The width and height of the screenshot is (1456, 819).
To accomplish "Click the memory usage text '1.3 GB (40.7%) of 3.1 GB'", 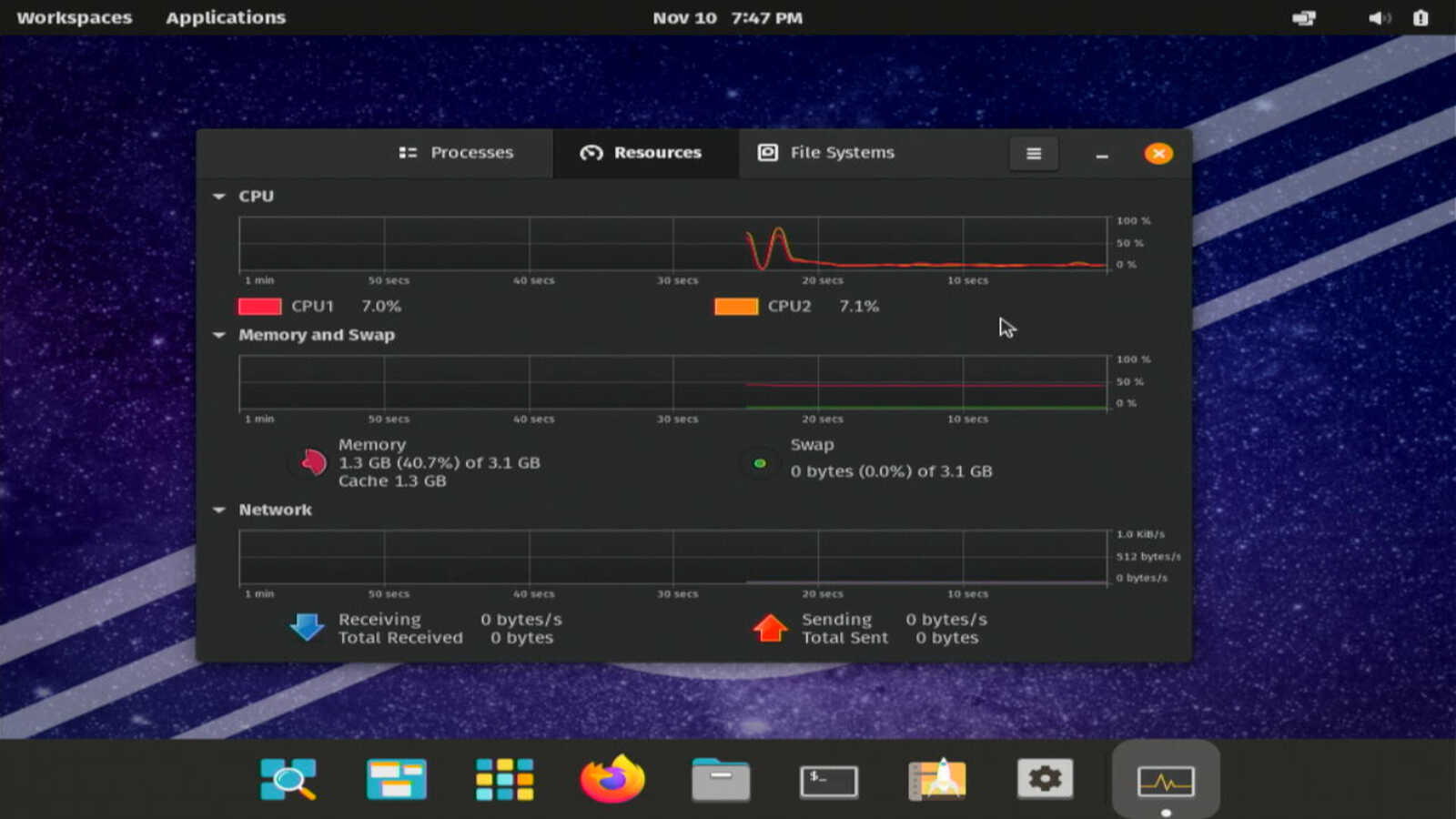I will (x=440, y=463).
